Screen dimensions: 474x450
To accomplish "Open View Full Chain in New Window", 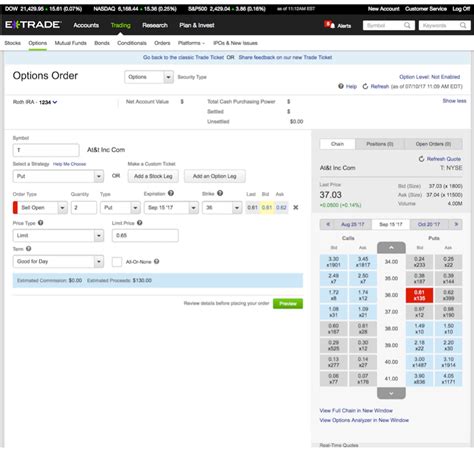I will click(356, 410).
